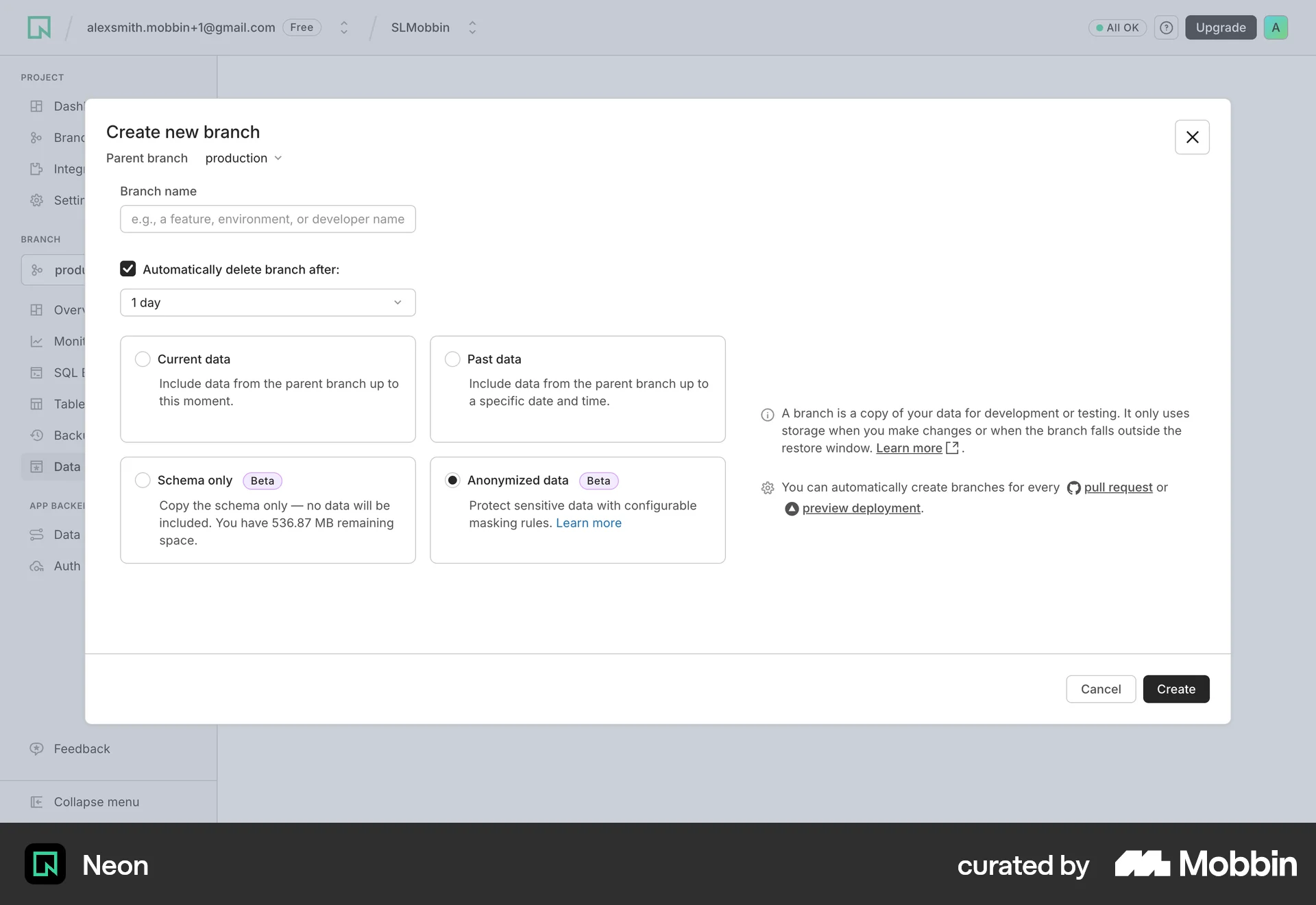The image size is (1316, 905).
Task: Follow the preview deployment link
Action: click(862, 508)
